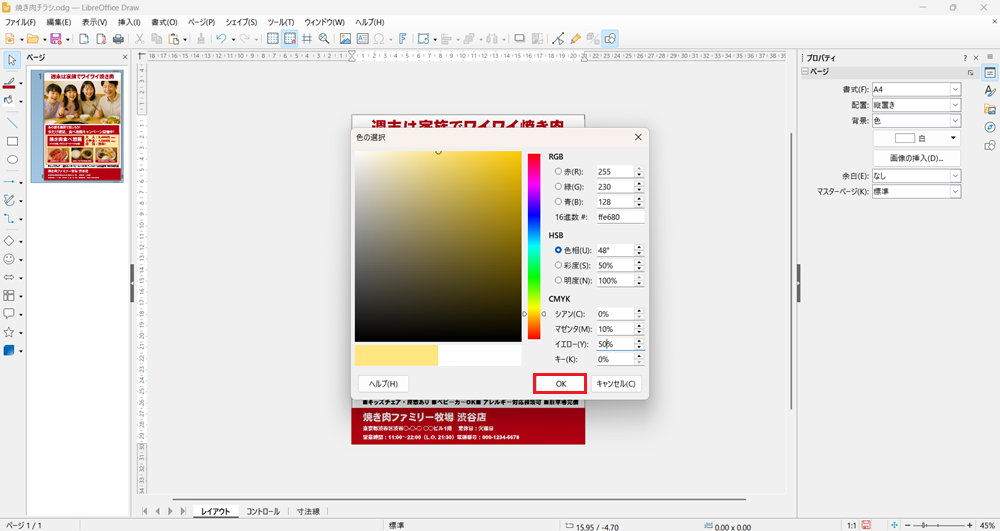Viewport: 1000px width, 531px height.
Task: Click the Zoom & Pan magnifier icon
Action: 324,39
